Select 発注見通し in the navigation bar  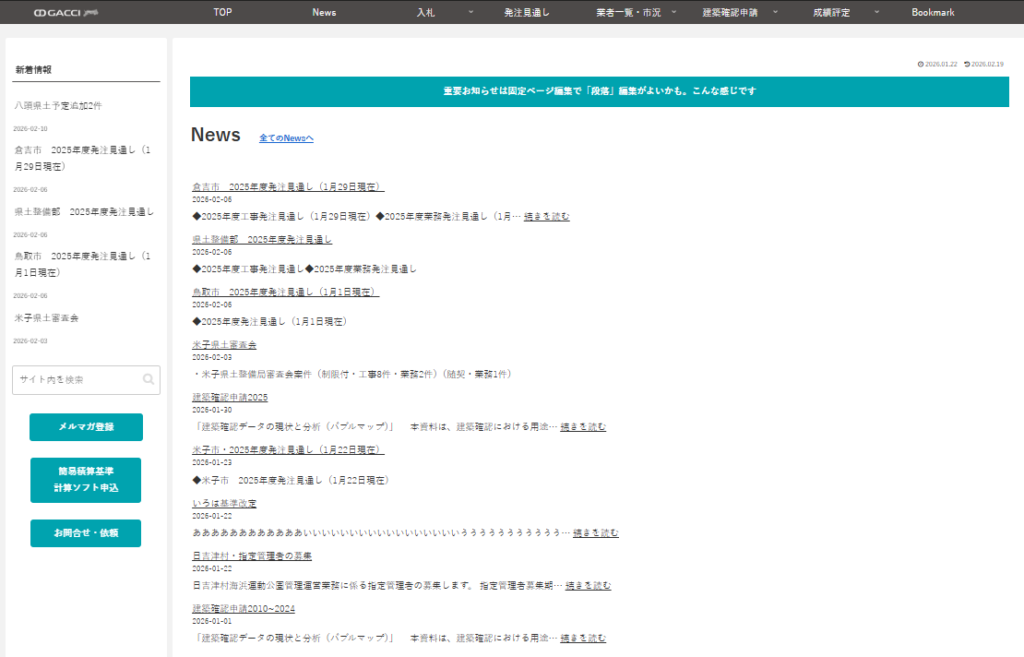click(527, 12)
